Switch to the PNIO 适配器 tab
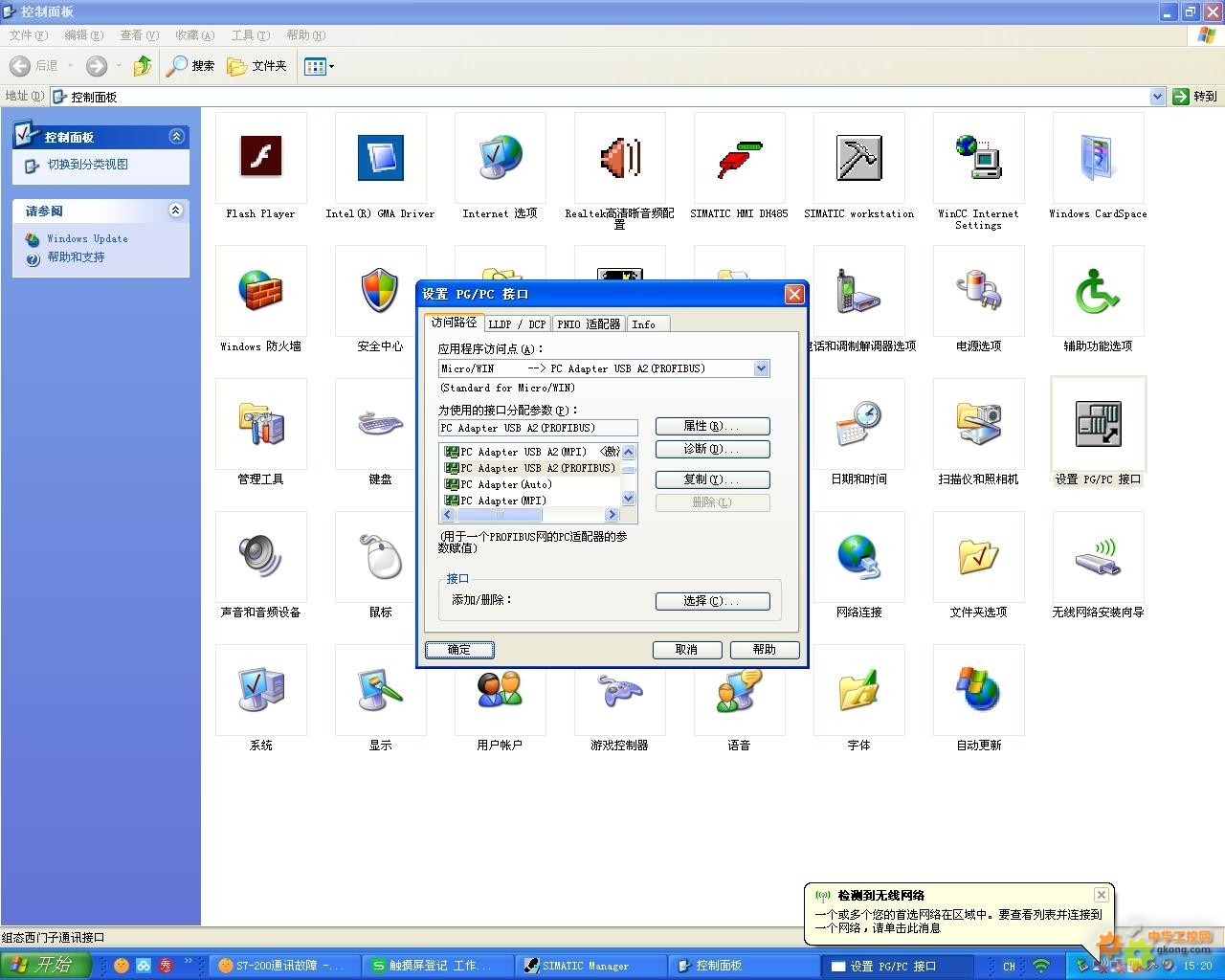Viewport: 1225px width, 980px height. coord(589,324)
